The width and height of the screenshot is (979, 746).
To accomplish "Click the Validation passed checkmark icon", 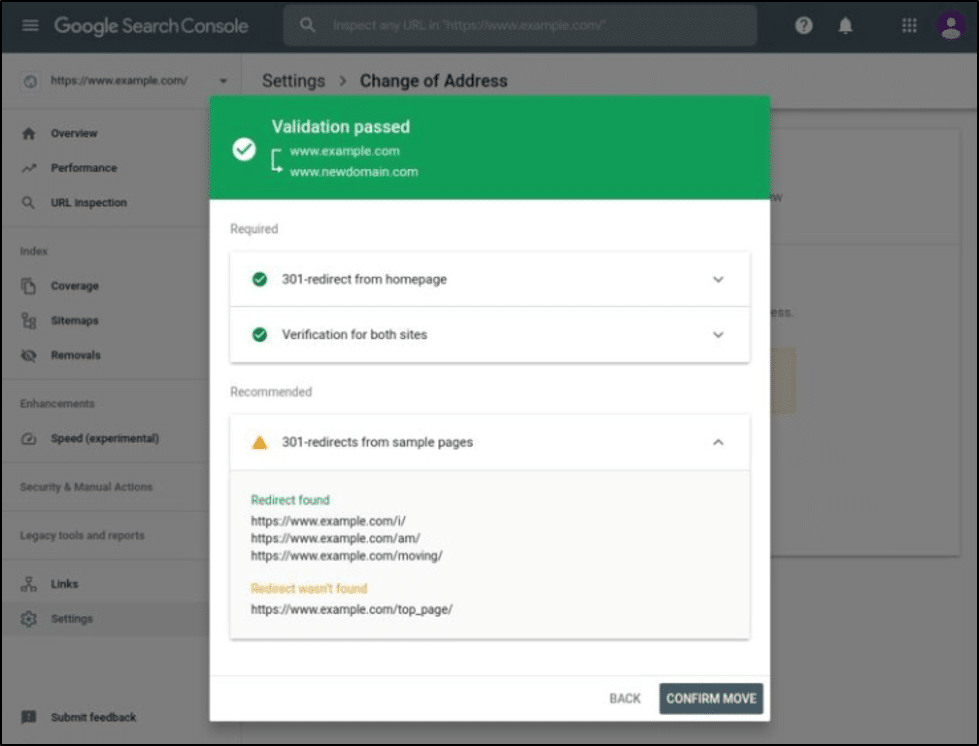I will click(x=244, y=149).
